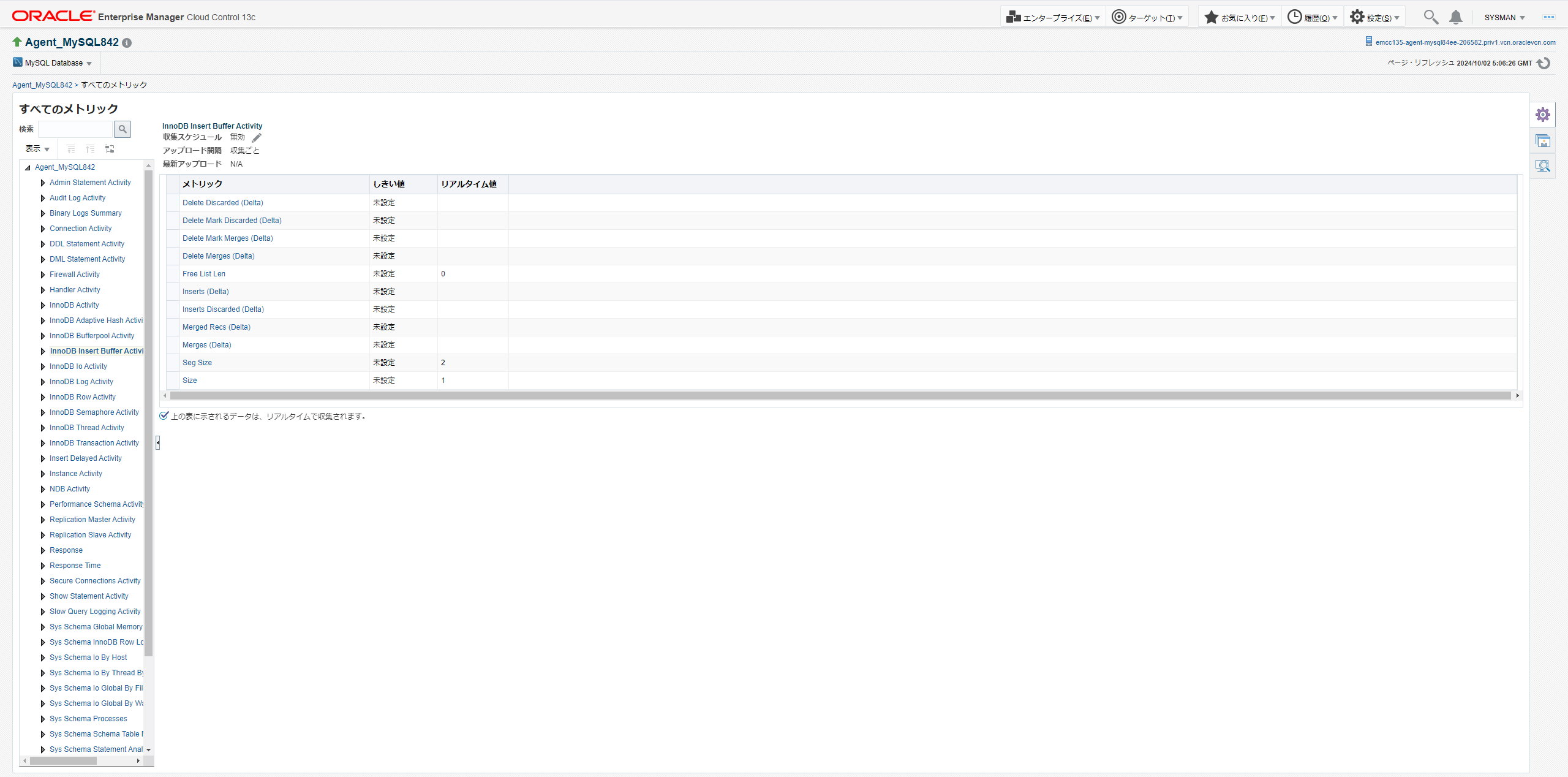This screenshot has height=777, width=1568.
Task: Open the SYSMAN user menu
Action: pos(1504,18)
